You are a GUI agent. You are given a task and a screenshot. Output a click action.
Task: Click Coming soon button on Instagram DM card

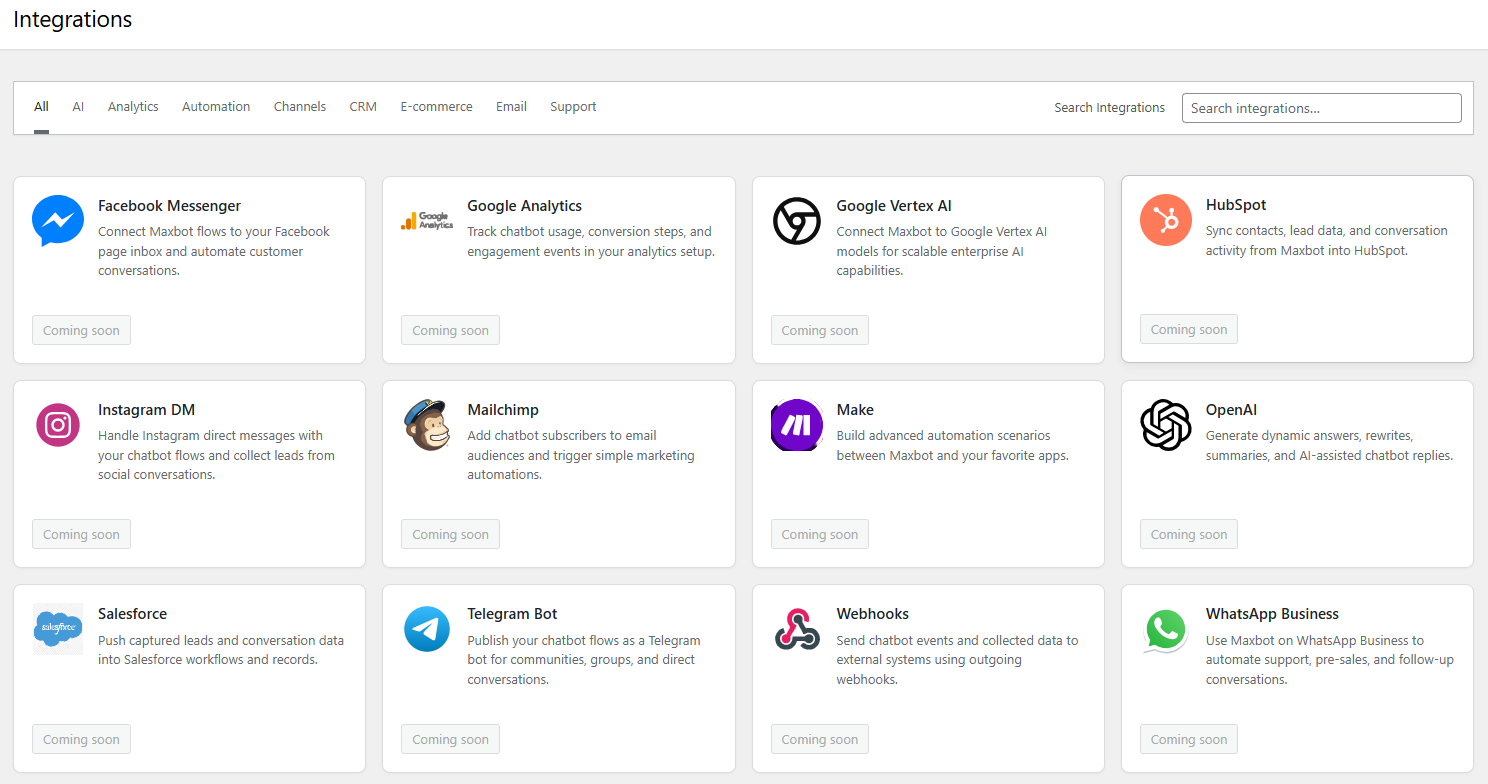tap(81, 535)
